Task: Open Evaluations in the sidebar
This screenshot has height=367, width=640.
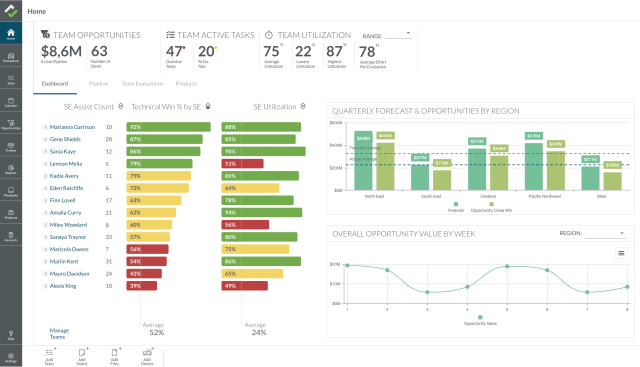Action: (x=11, y=57)
